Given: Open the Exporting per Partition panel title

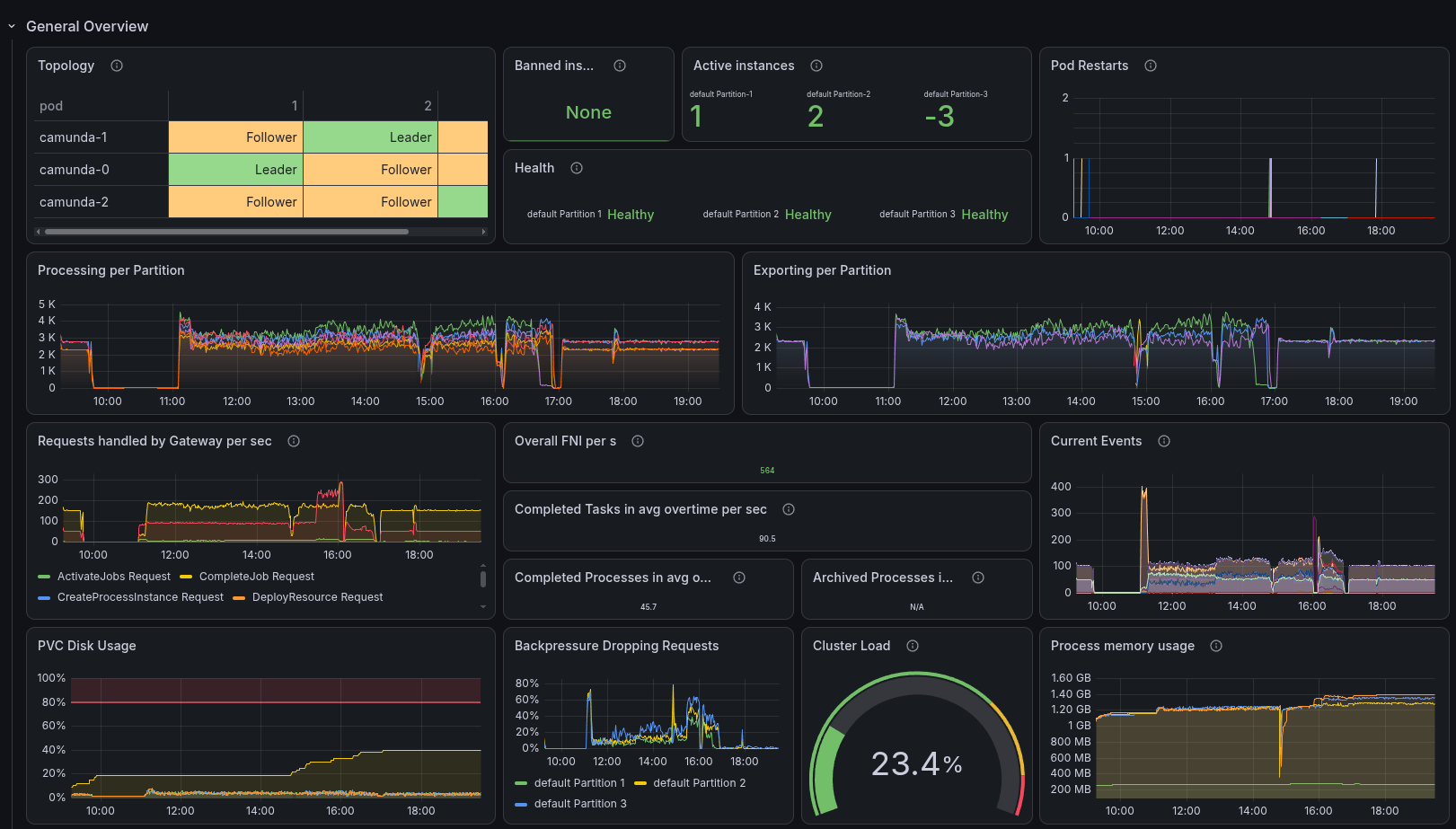Looking at the screenshot, I should 823,270.
